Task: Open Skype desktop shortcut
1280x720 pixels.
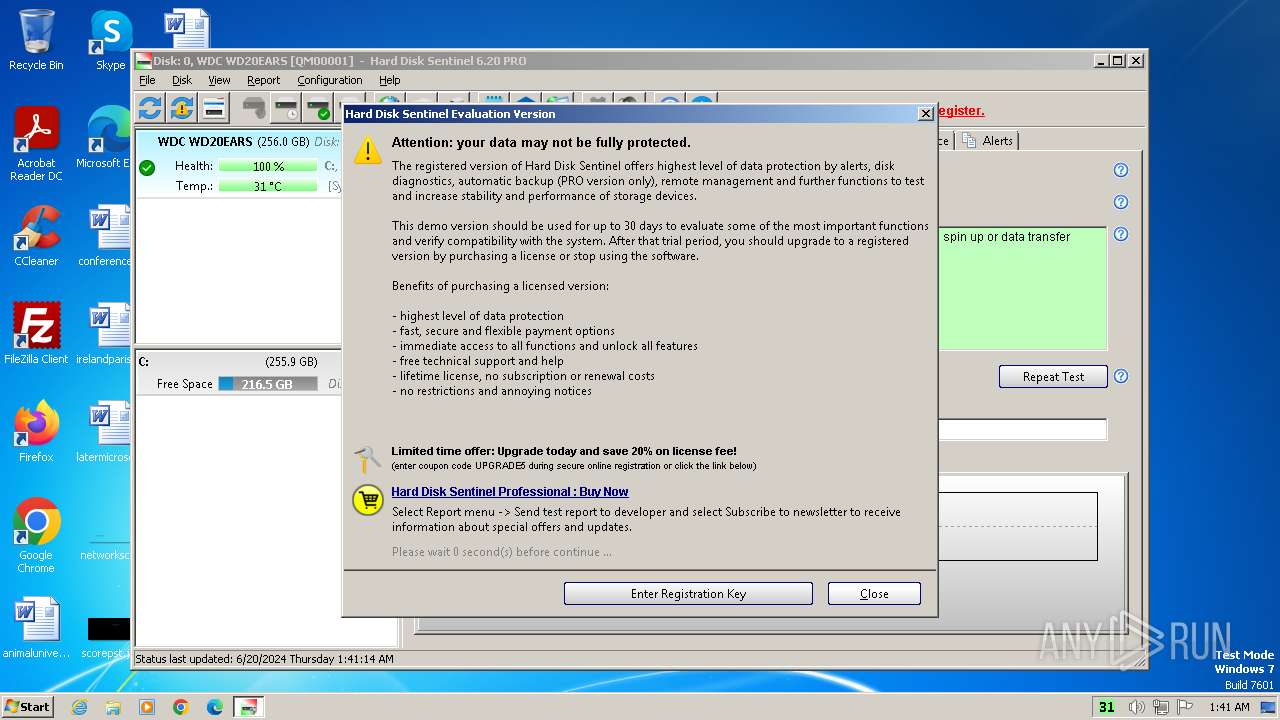Action: coord(110,40)
